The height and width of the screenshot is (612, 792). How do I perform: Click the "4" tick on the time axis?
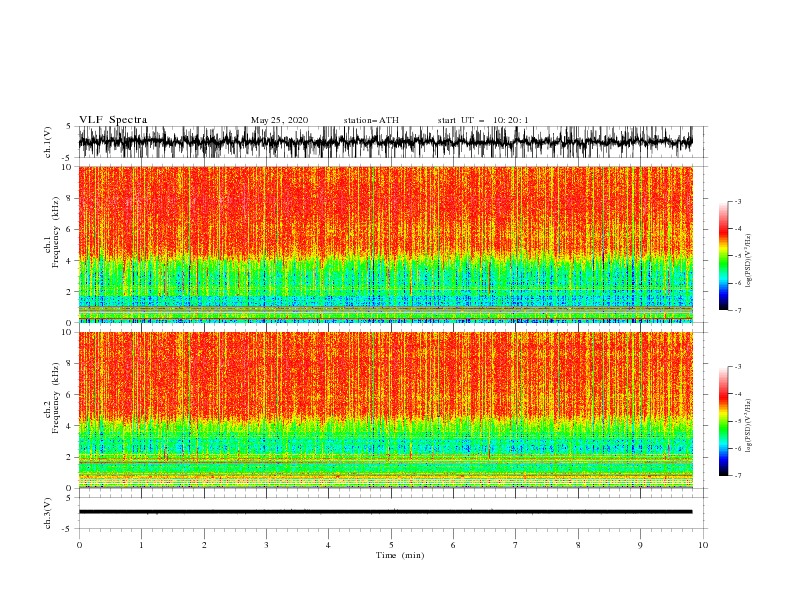(328, 545)
